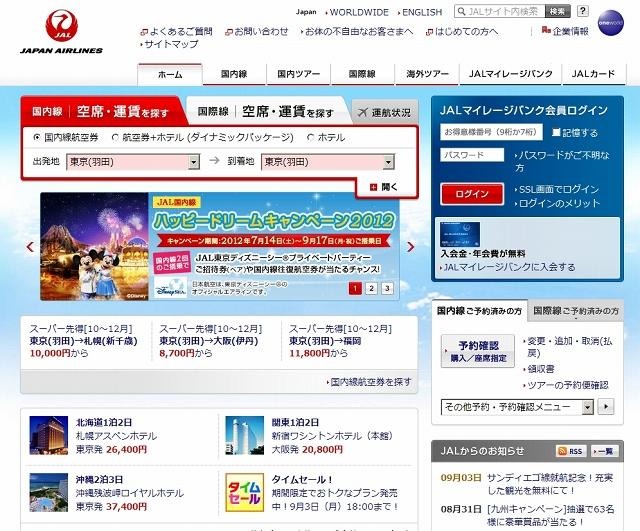Open the 到着地 arrival dropdown
This screenshot has width=640, height=531.
[x=328, y=162]
